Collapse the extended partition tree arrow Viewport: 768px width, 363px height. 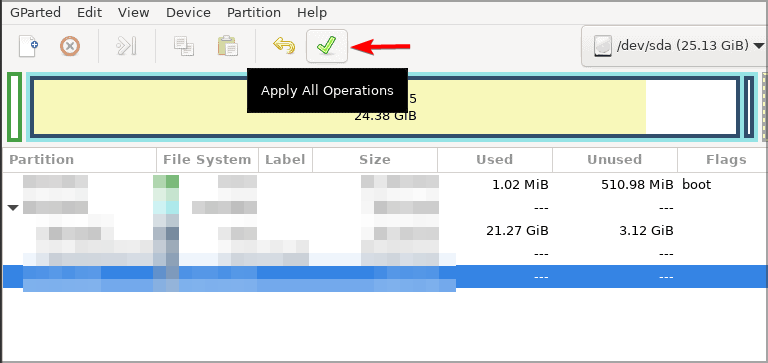pos(13,208)
